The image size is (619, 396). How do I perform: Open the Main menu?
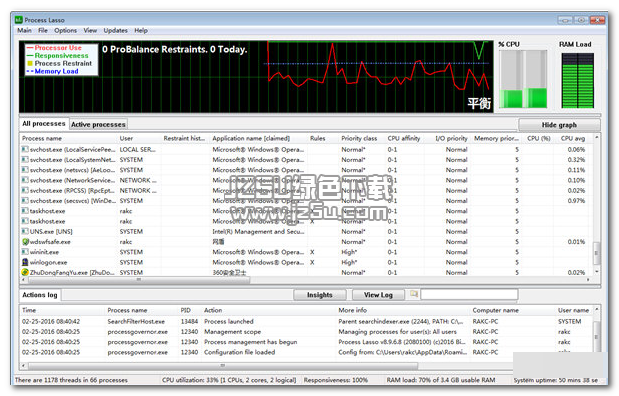[24, 30]
